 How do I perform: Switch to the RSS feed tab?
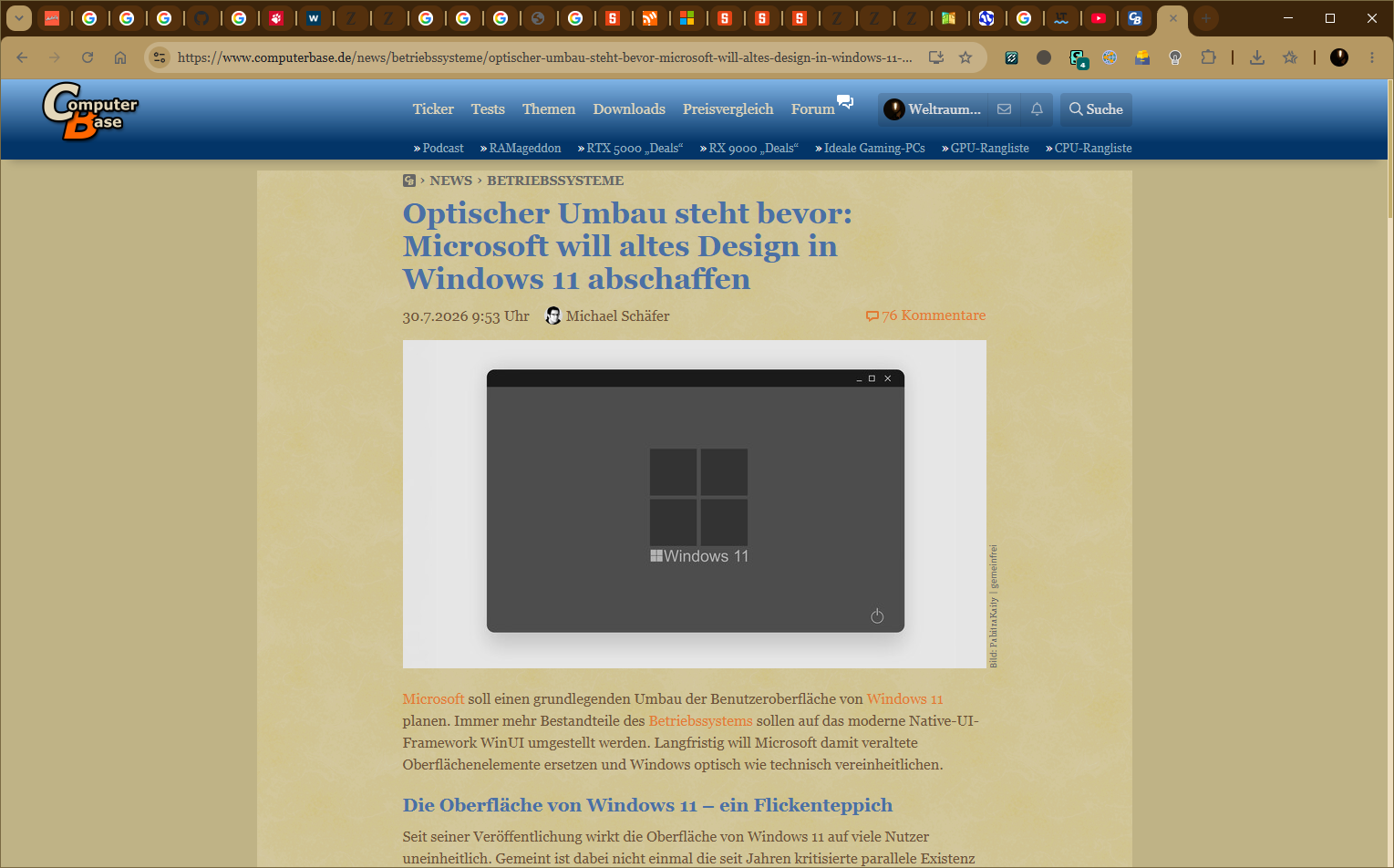650,18
